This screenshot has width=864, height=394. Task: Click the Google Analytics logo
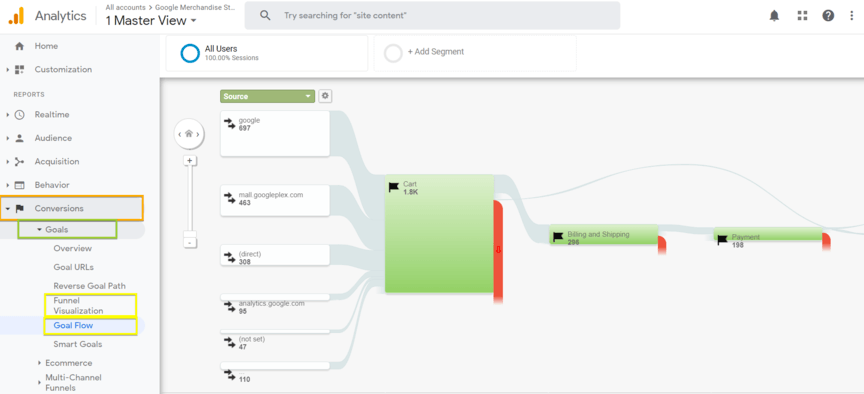pos(16,15)
